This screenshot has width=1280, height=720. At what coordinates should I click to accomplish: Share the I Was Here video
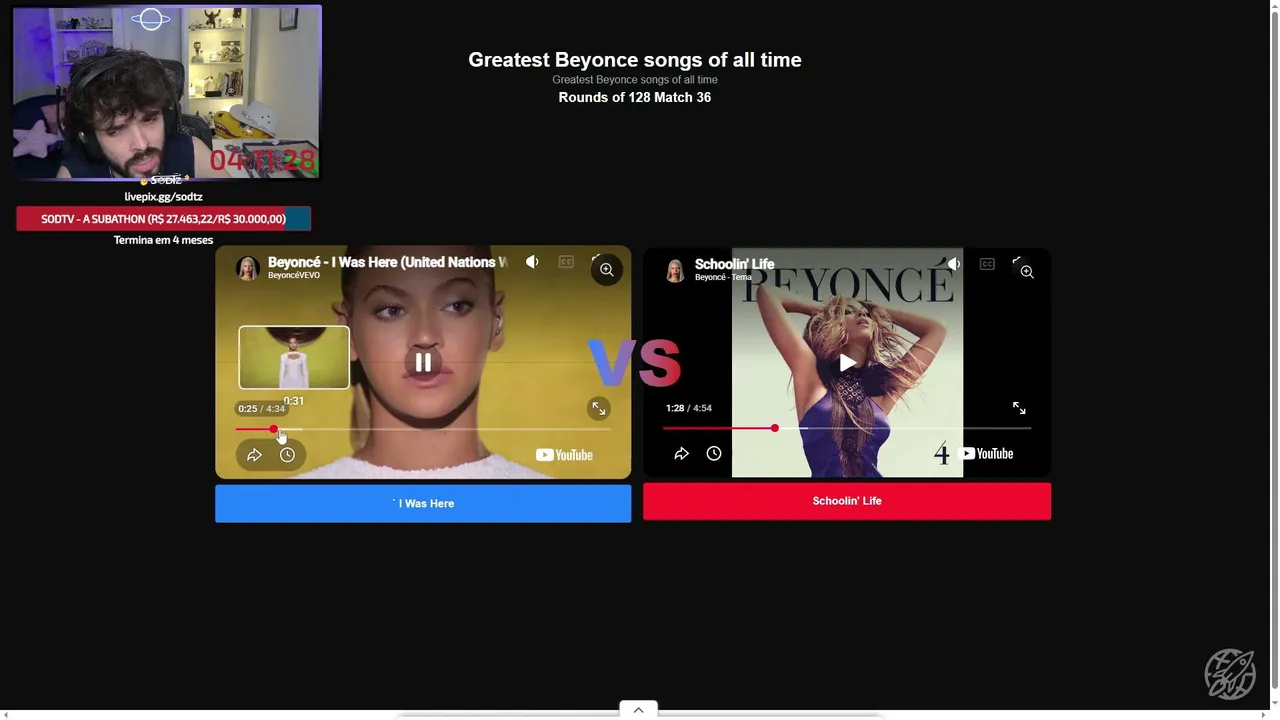point(254,455)
